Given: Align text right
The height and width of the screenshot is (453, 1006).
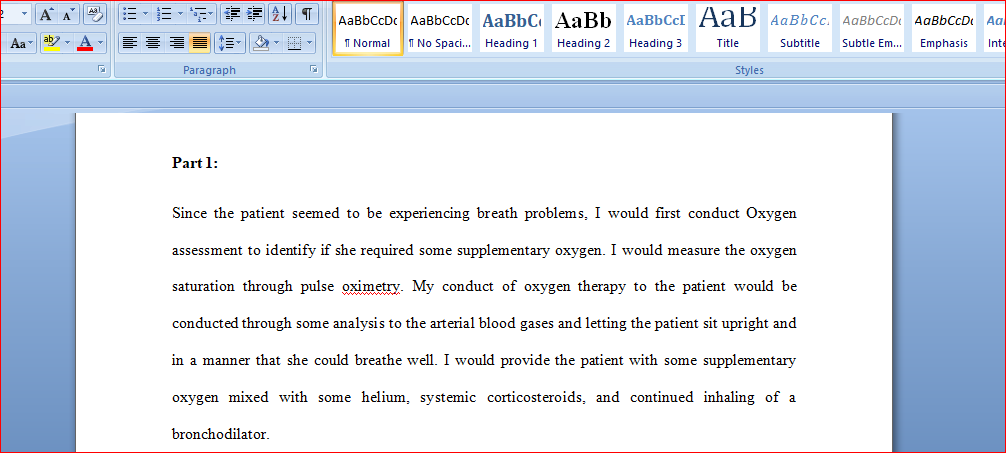Looking at the screenshot, I should [x=176, y=44].
